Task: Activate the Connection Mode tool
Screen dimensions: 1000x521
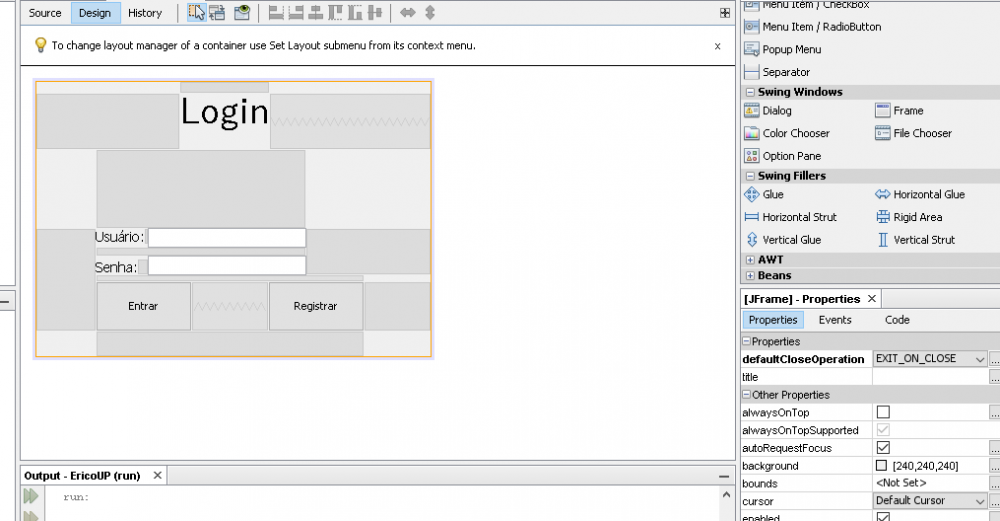Action: [x=217, y=13]
